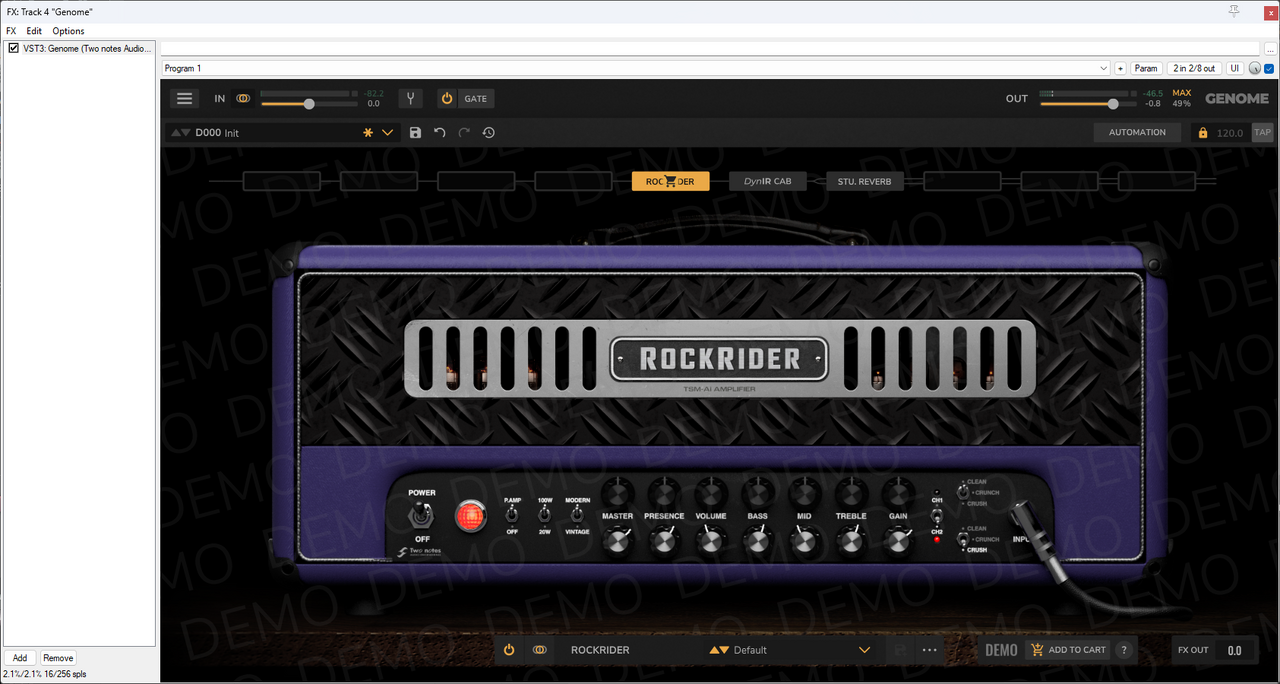Click the Param button
This screenshot has height=684, width=1280.
(1146, 68)
